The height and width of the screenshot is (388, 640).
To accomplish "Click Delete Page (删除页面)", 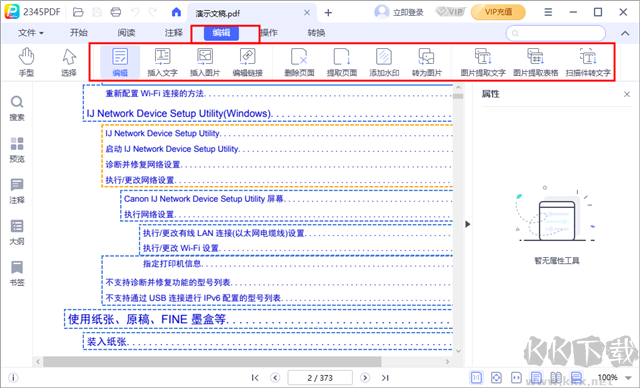I will coord(299,62).
